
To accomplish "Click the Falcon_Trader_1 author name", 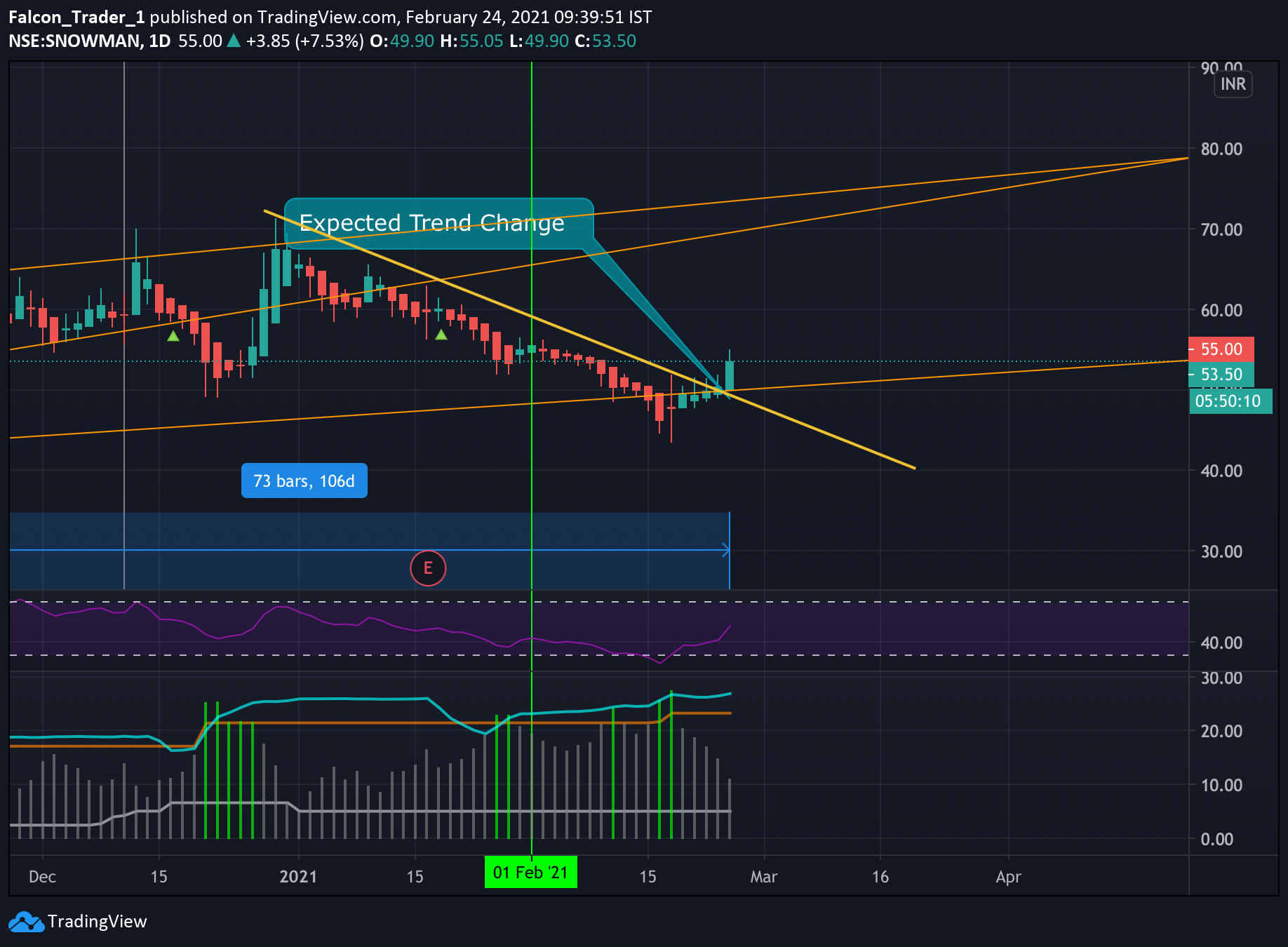I will (76, 17).
